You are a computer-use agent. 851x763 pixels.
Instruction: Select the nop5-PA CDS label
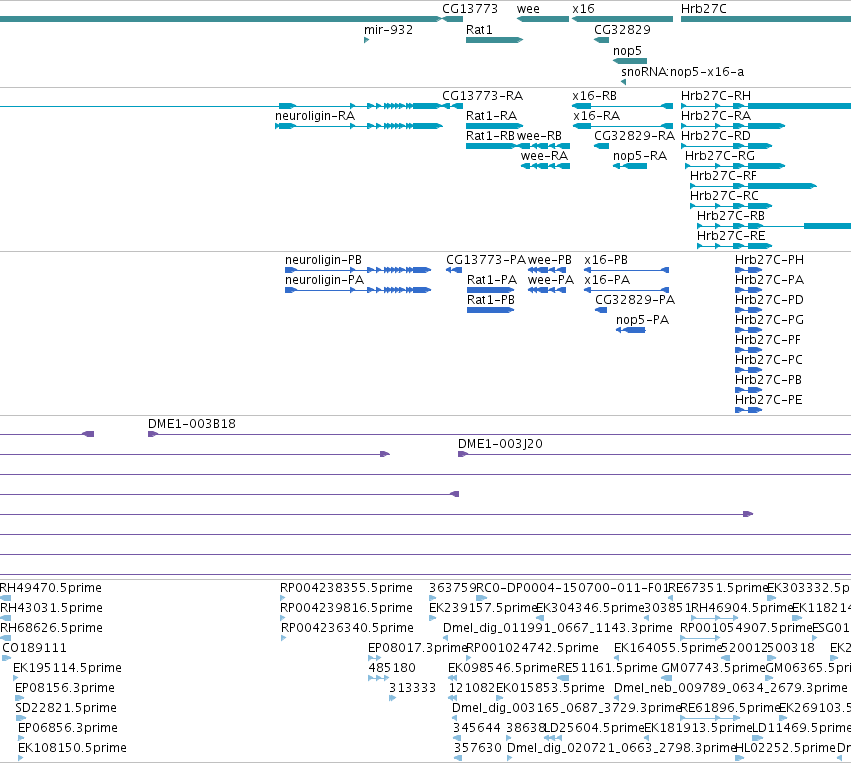click(x=642, y=321)
